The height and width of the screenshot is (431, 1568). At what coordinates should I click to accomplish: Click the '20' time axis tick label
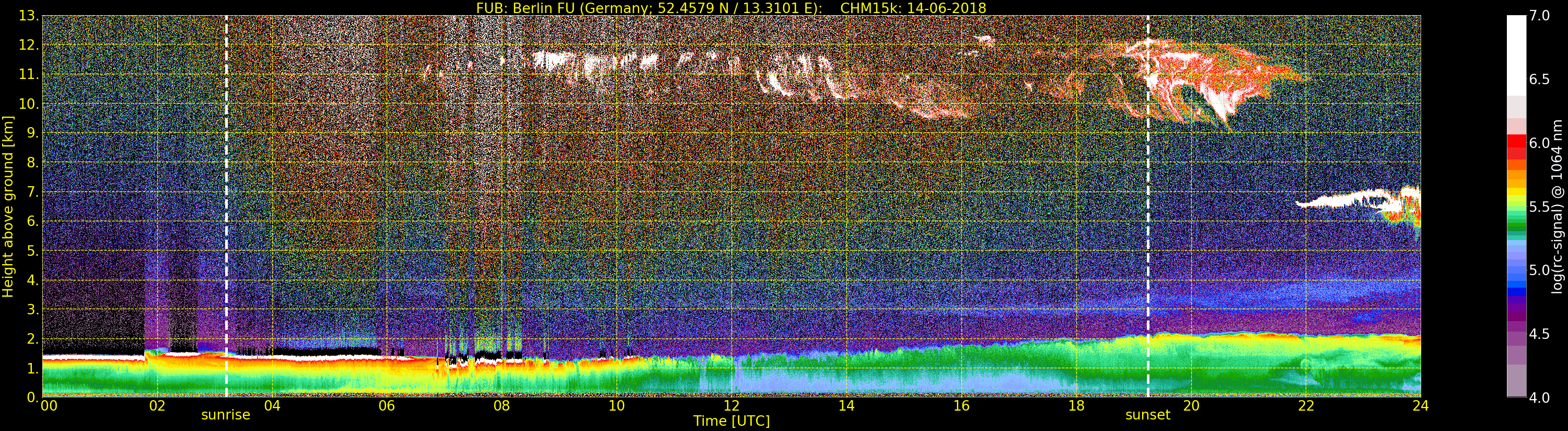click(x=1191, y=405)
